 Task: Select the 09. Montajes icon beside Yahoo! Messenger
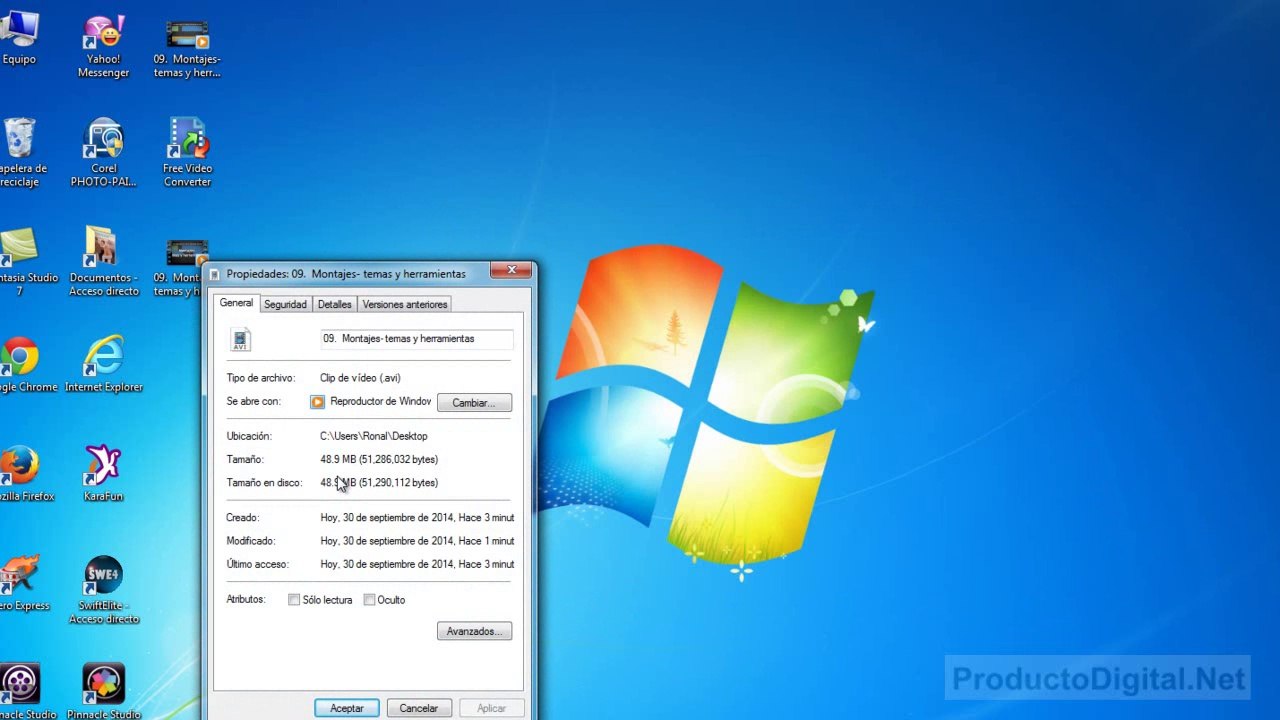point(187,48)
